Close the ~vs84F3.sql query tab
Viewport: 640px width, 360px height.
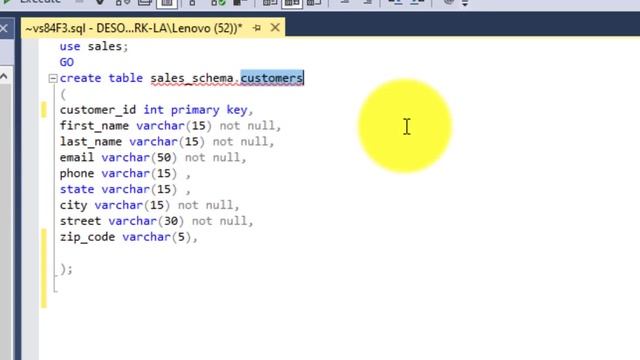point(275,28)
